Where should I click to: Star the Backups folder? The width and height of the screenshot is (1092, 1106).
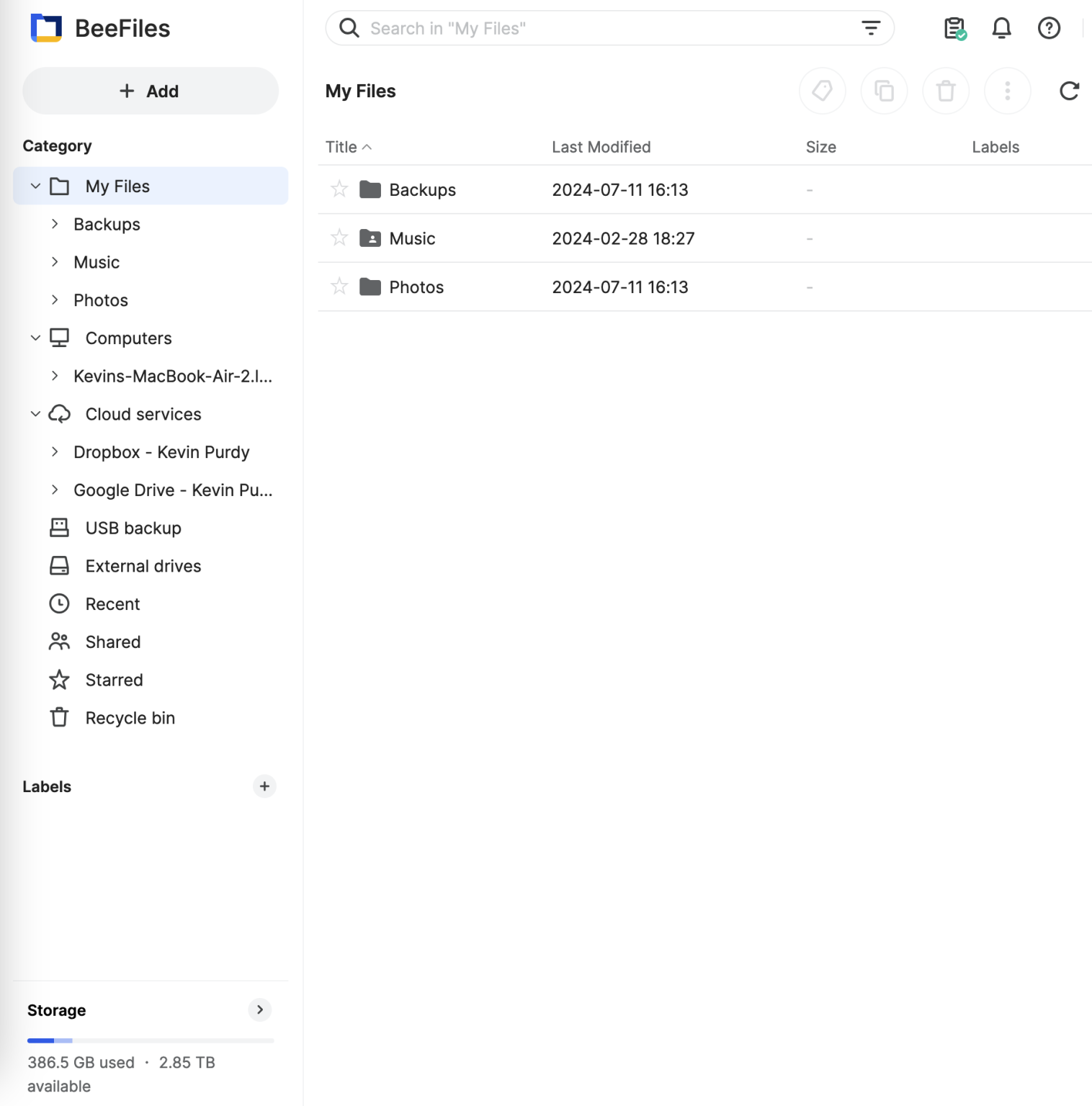tap(338, 189)
